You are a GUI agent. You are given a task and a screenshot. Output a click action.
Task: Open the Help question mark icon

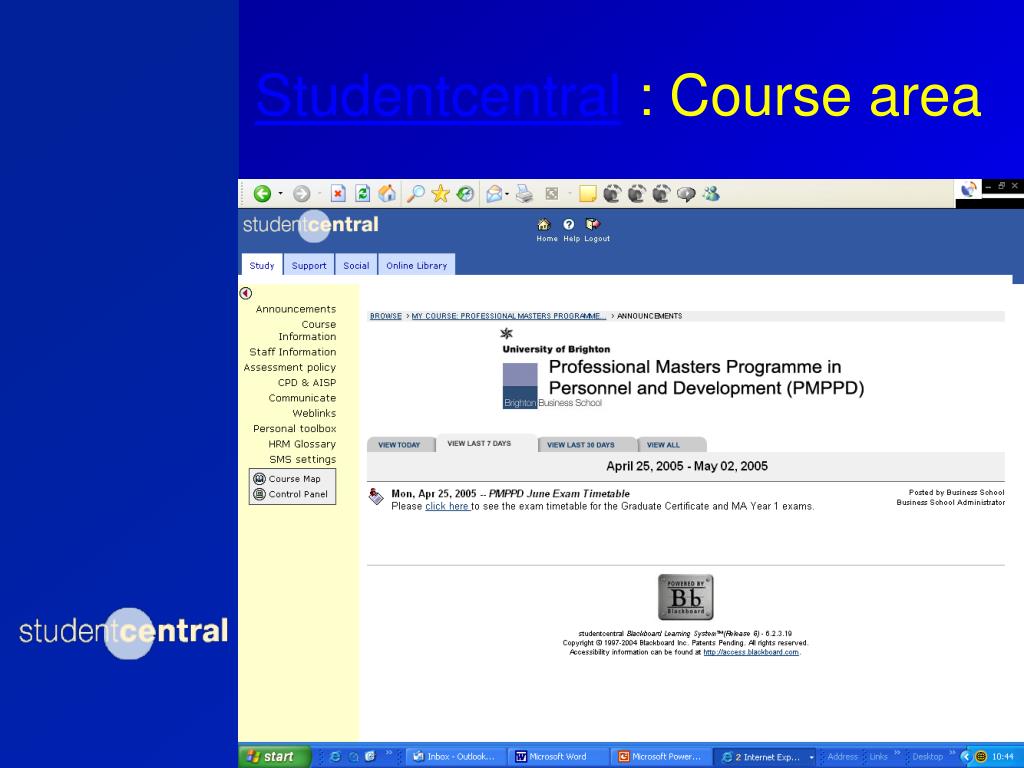569,225
